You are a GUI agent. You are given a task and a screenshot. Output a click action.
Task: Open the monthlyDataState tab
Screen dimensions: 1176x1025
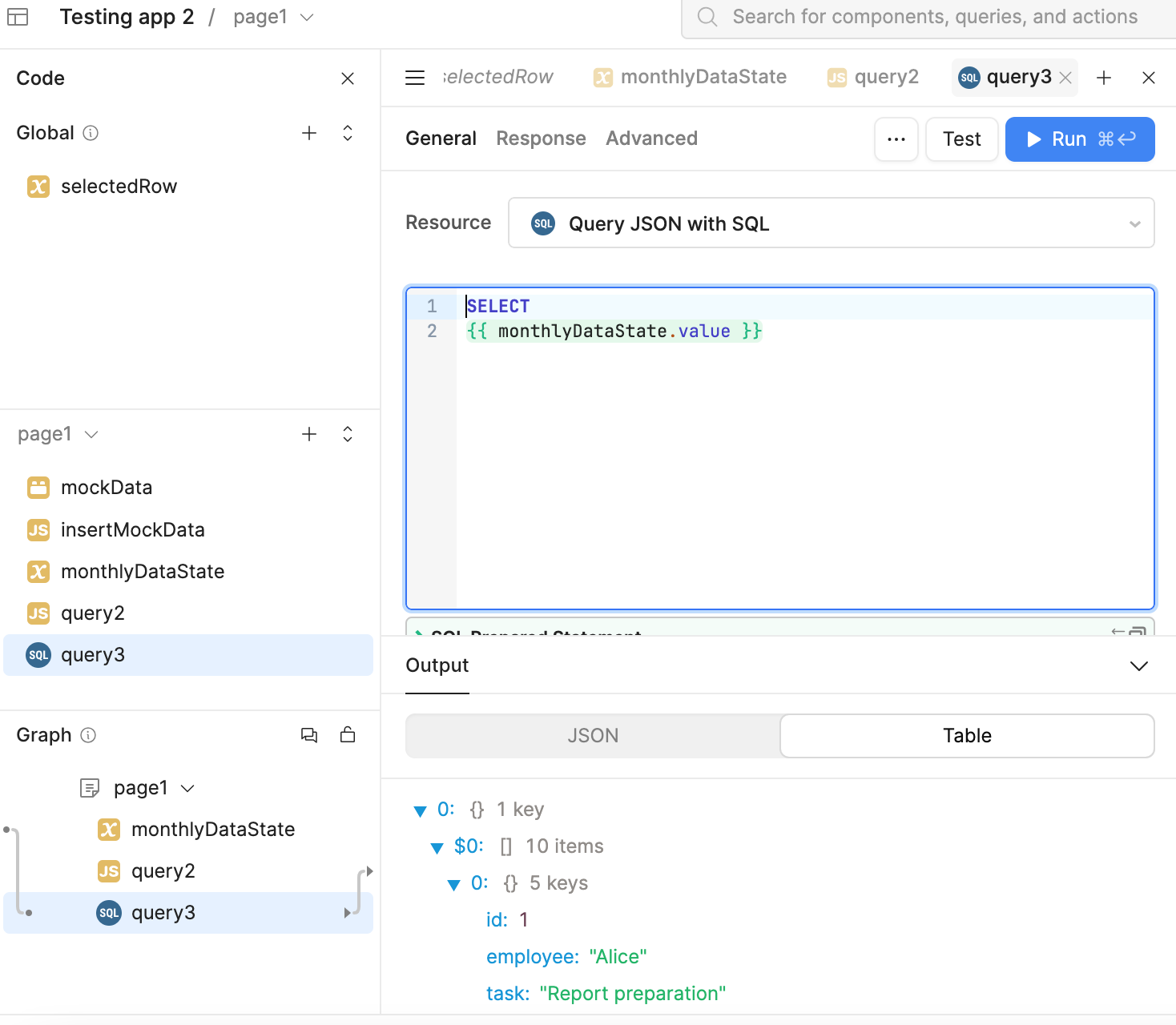coord(691,77)
